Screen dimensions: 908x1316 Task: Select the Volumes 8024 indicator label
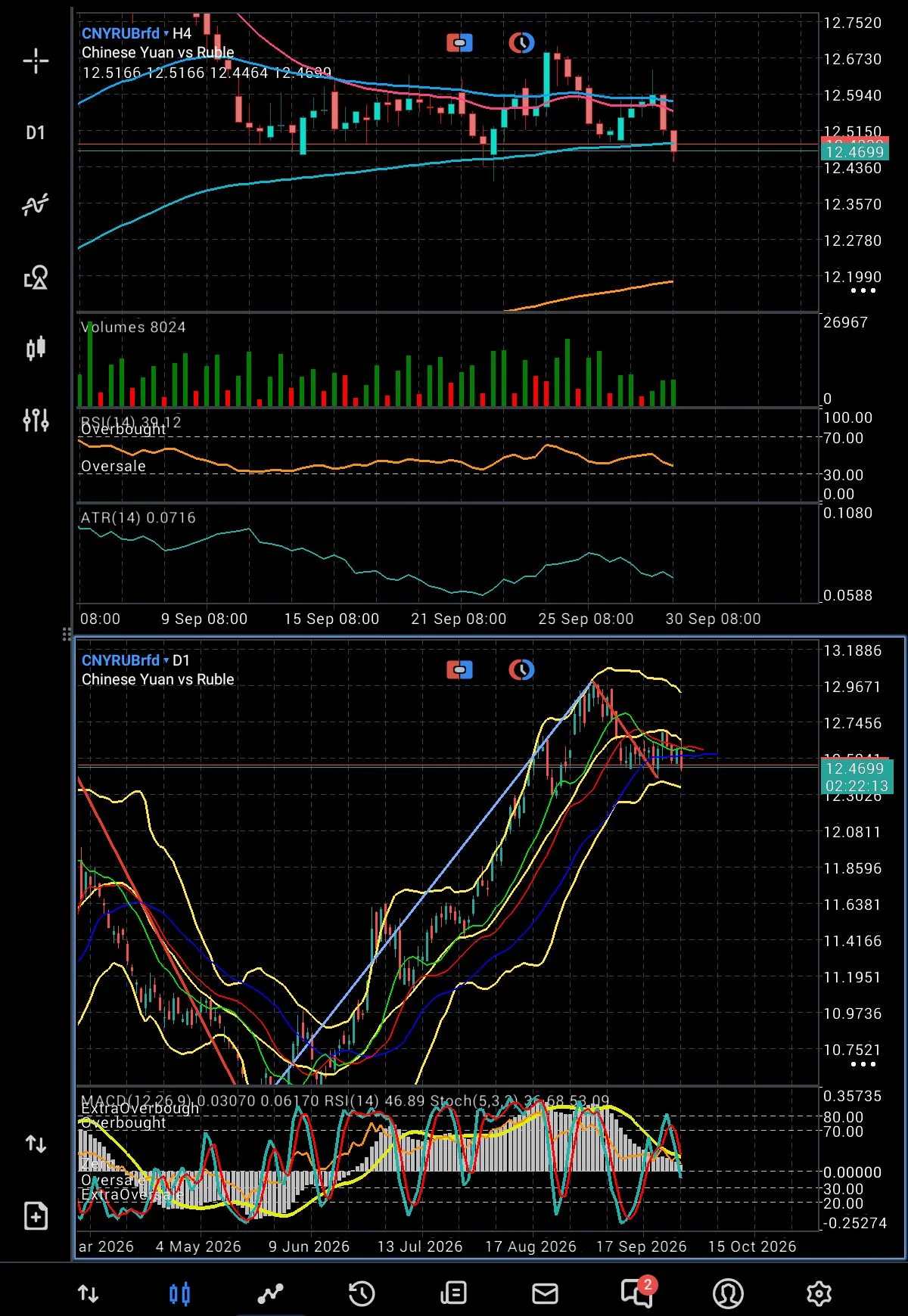click(x=133, y=327)
